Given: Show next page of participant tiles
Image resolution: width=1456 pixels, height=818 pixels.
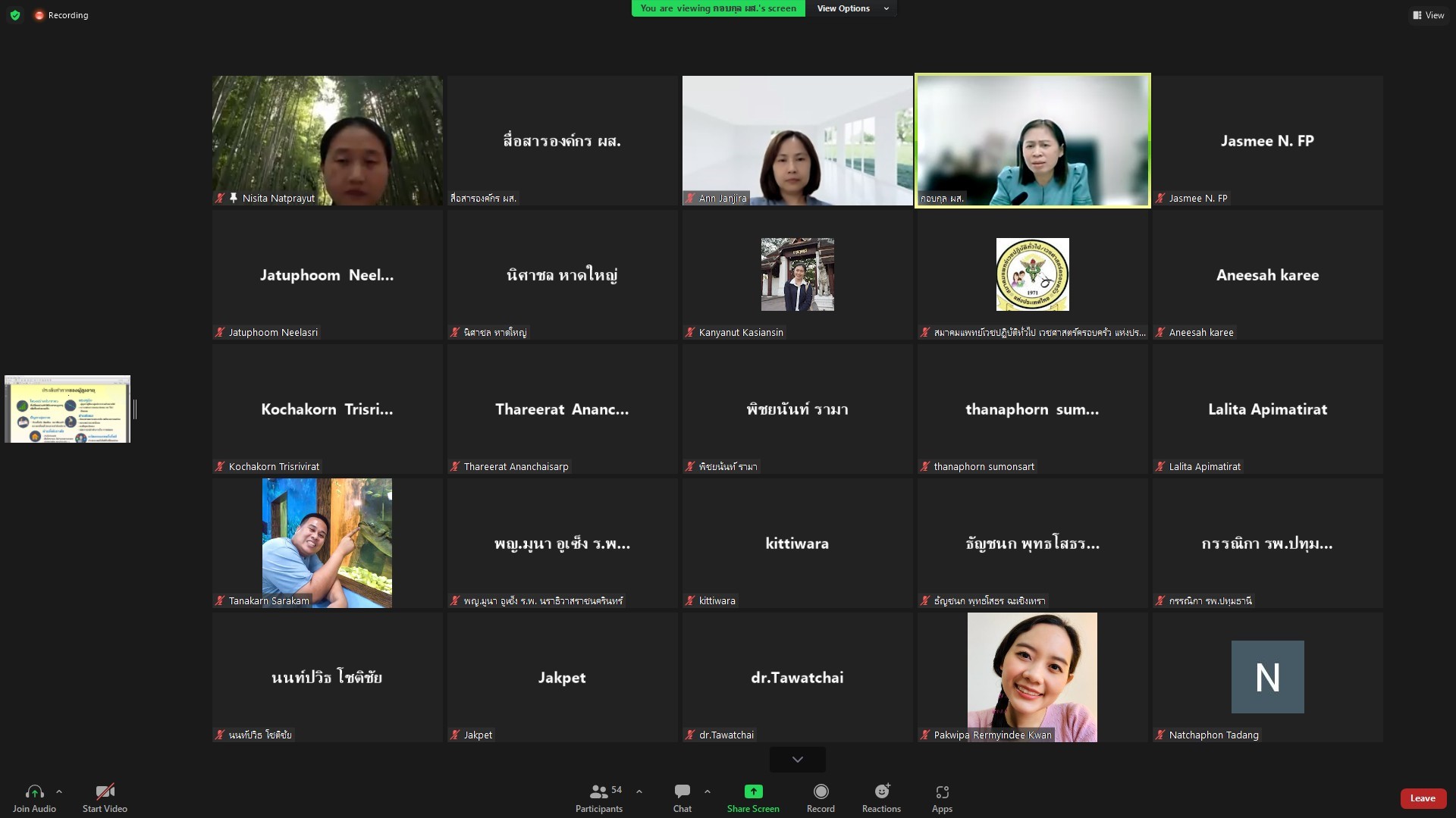Looking at the screenshot, I should pos(797,759).
